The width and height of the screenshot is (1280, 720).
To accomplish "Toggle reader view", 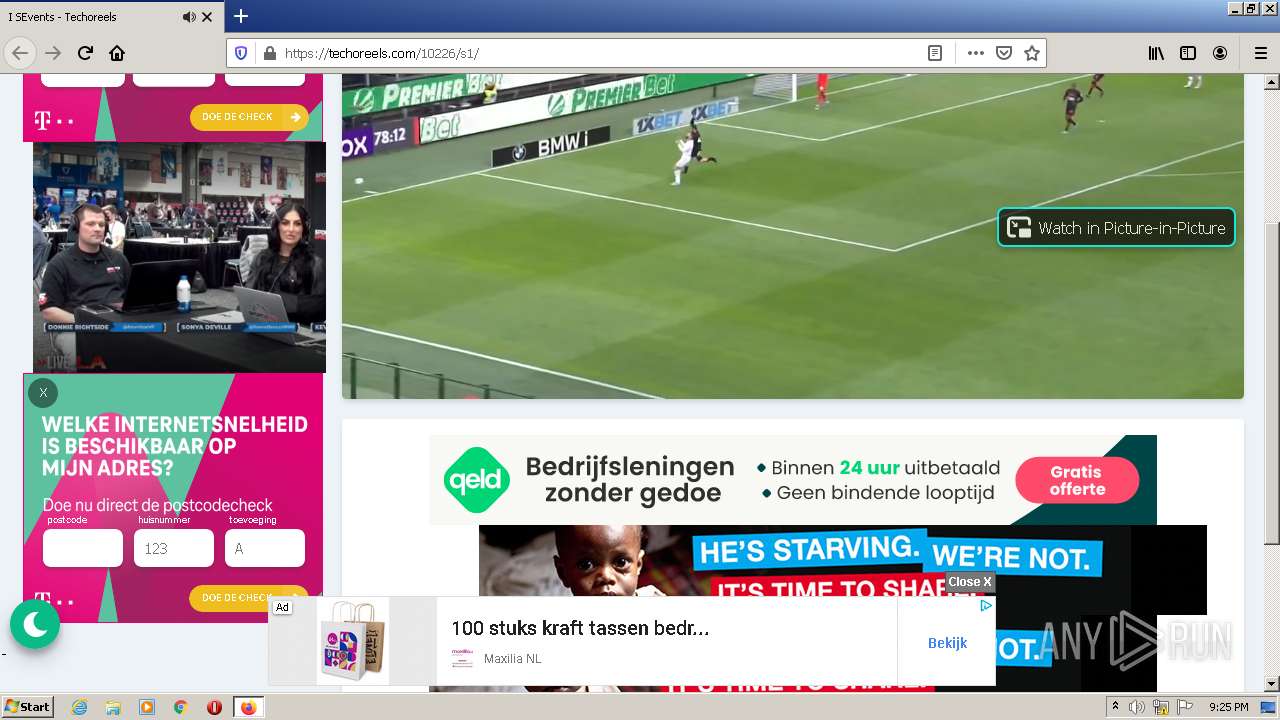I will pos(935,53).
